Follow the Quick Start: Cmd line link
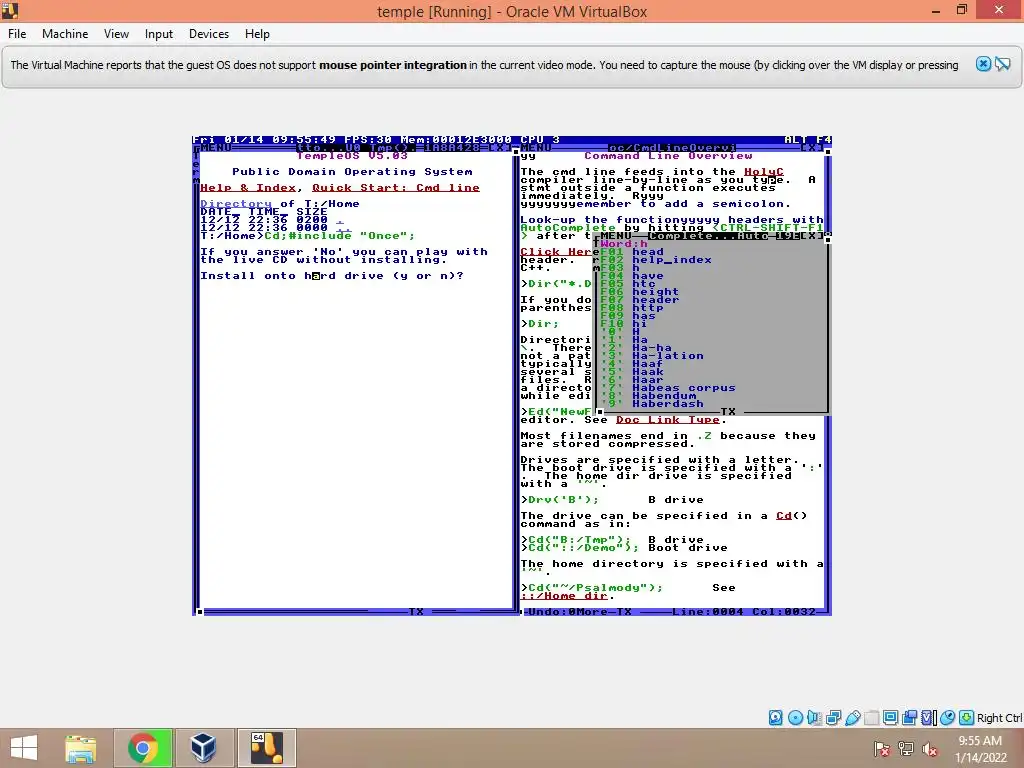 (x=396, y=187)
